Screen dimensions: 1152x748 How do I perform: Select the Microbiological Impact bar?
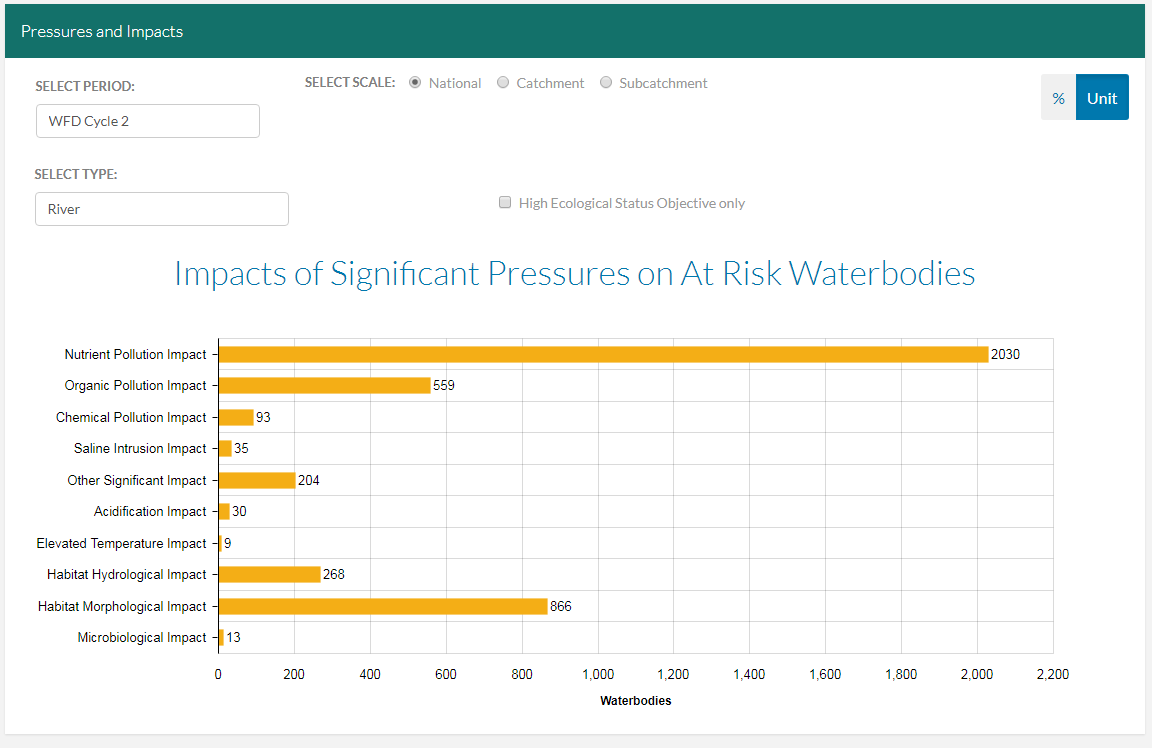pyautogui.click(x=221, y=637)
